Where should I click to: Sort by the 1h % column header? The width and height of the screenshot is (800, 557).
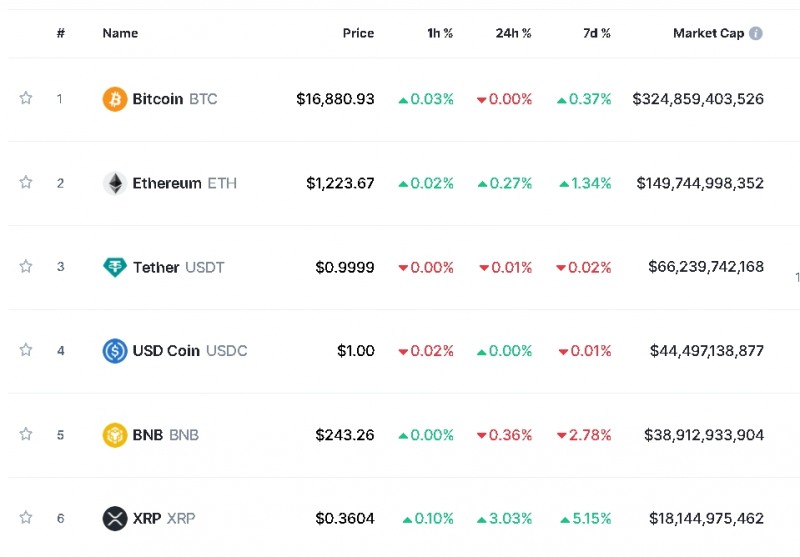tap(440, 33)
